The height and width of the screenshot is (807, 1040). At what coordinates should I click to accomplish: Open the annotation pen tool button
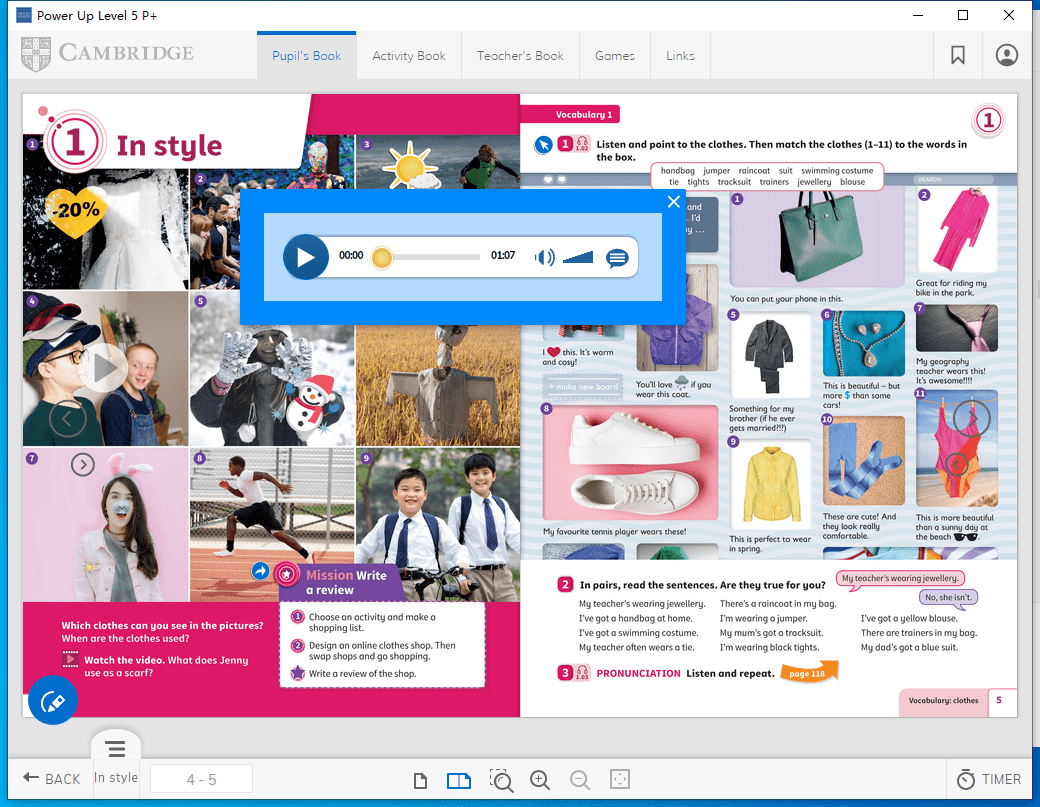coord(52,700)
